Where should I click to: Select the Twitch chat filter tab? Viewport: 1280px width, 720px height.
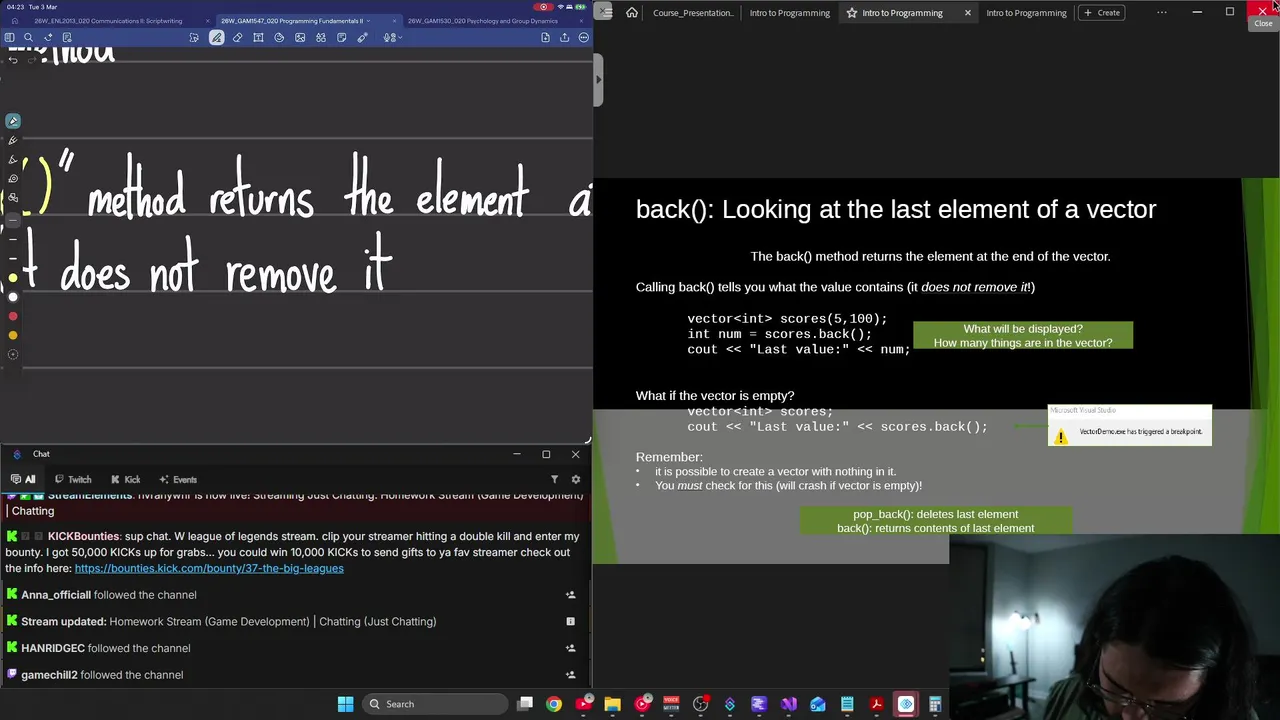click(73, 479)
